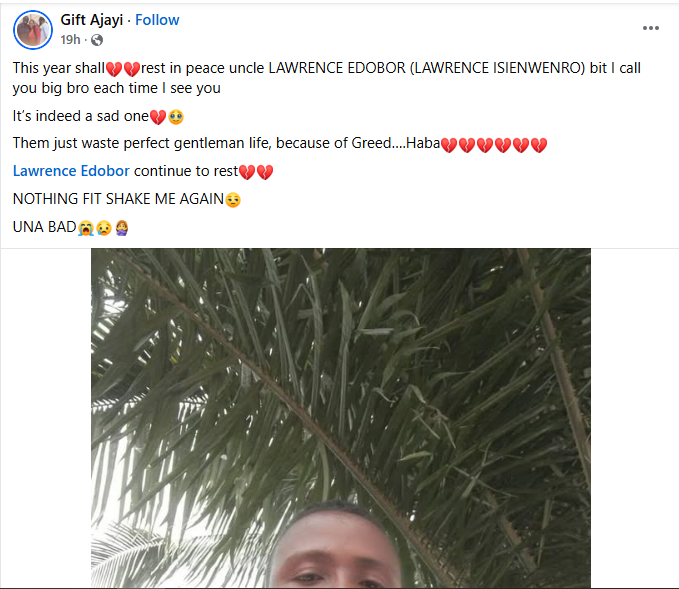Click the 'NOTHING FIT SHAKE ME AGAIN' text
The height and width of the screenshot is (589, 679).
click(x=118, y=199)
